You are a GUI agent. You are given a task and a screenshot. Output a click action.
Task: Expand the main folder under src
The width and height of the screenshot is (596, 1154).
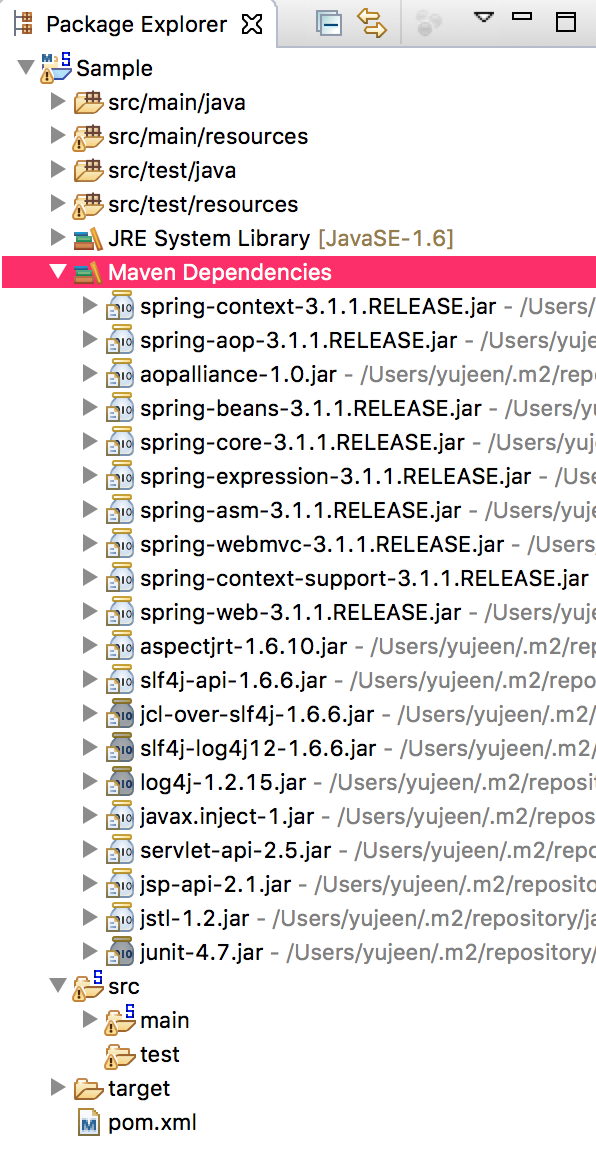pos(91,1019)
